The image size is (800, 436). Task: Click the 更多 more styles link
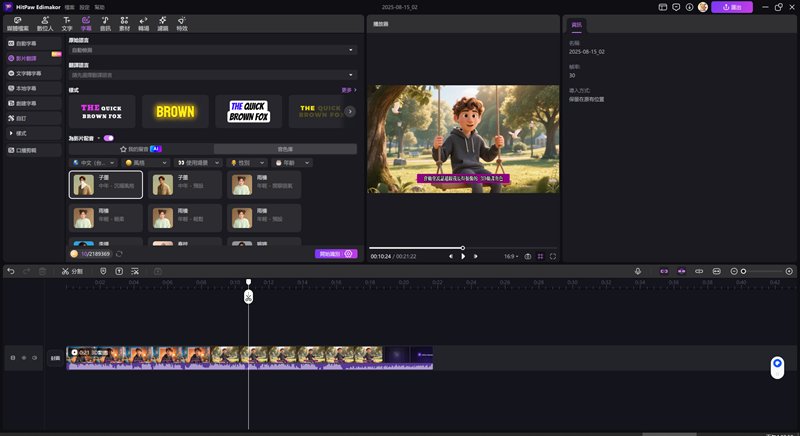349,90
